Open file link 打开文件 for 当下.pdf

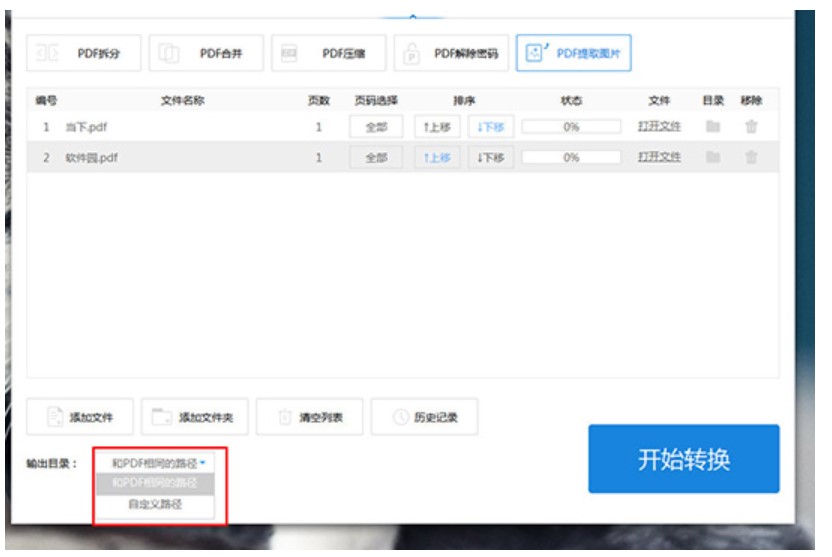660,128
